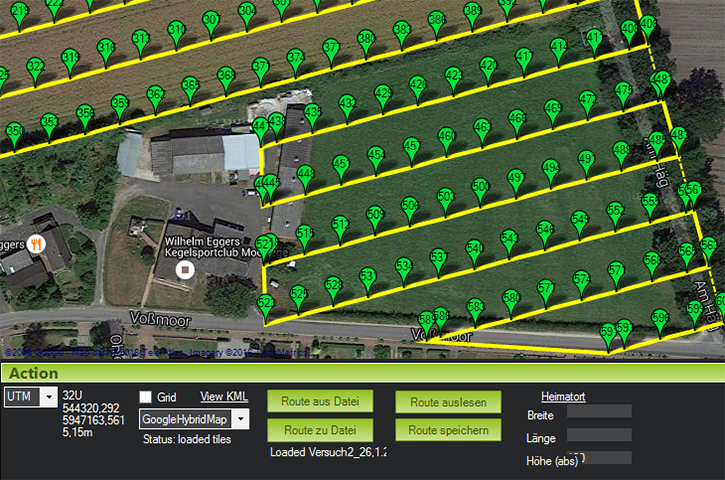Click the orange restaurant icon near Eggers
Screen dimensions: 725x480
[x=36, y=243]
